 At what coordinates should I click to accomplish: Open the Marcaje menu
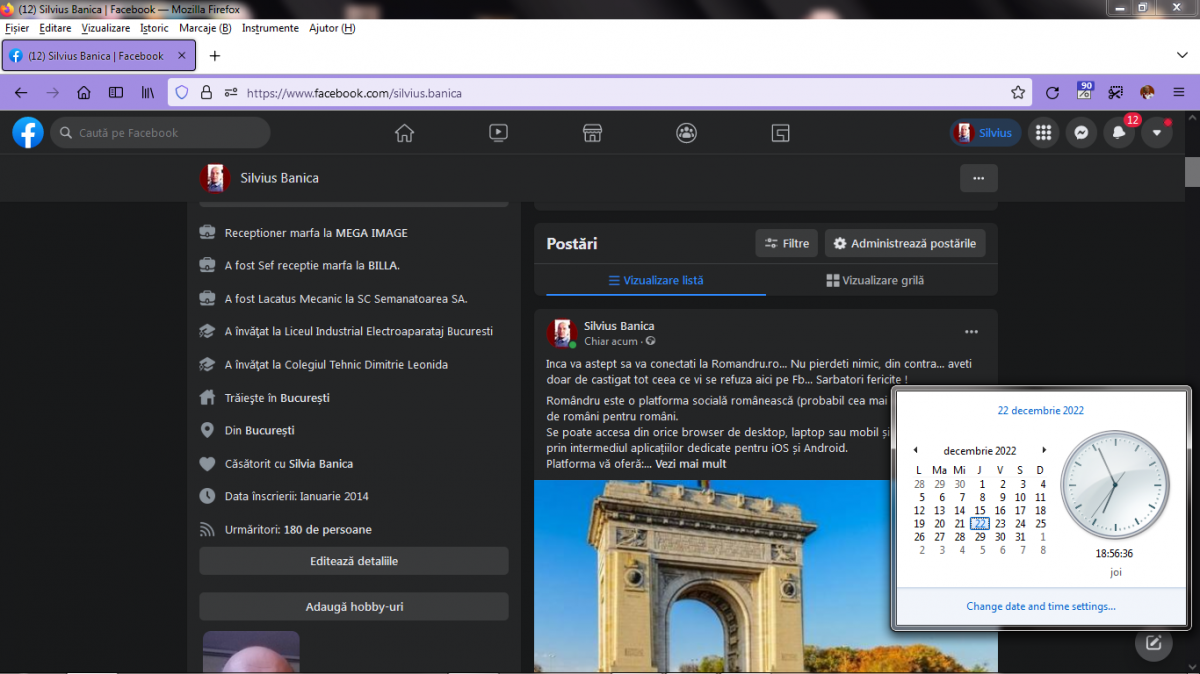pos(204,28)
